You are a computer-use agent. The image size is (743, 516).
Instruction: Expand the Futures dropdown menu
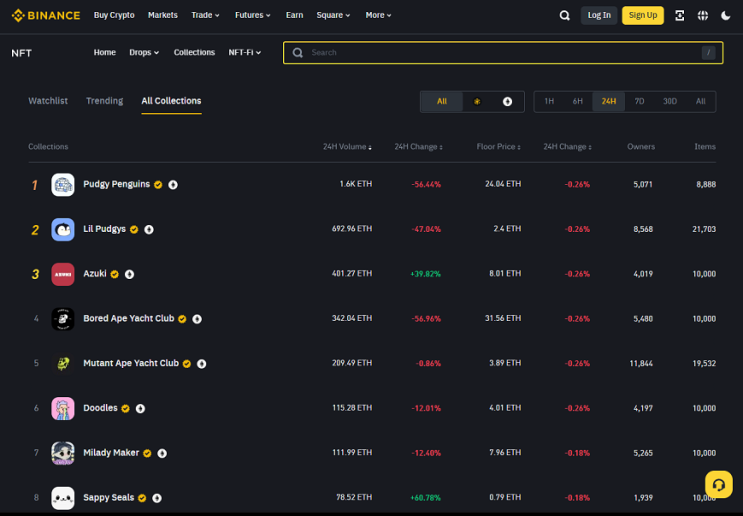[253, 15]
